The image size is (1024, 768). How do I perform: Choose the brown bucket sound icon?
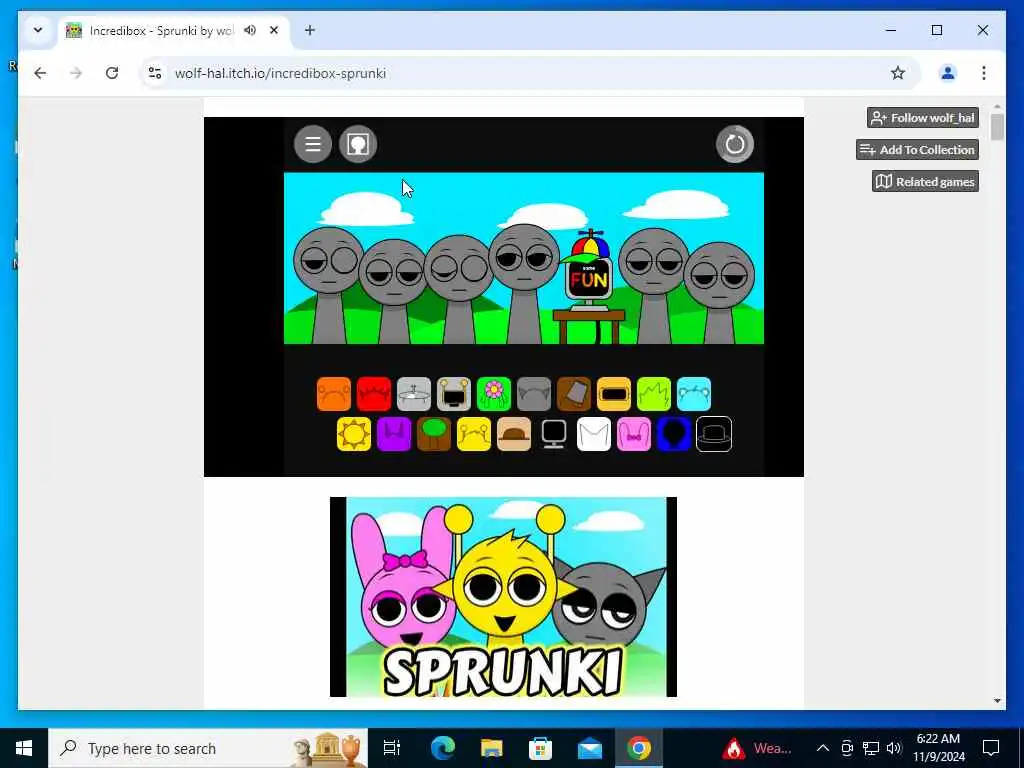point(574,394)
